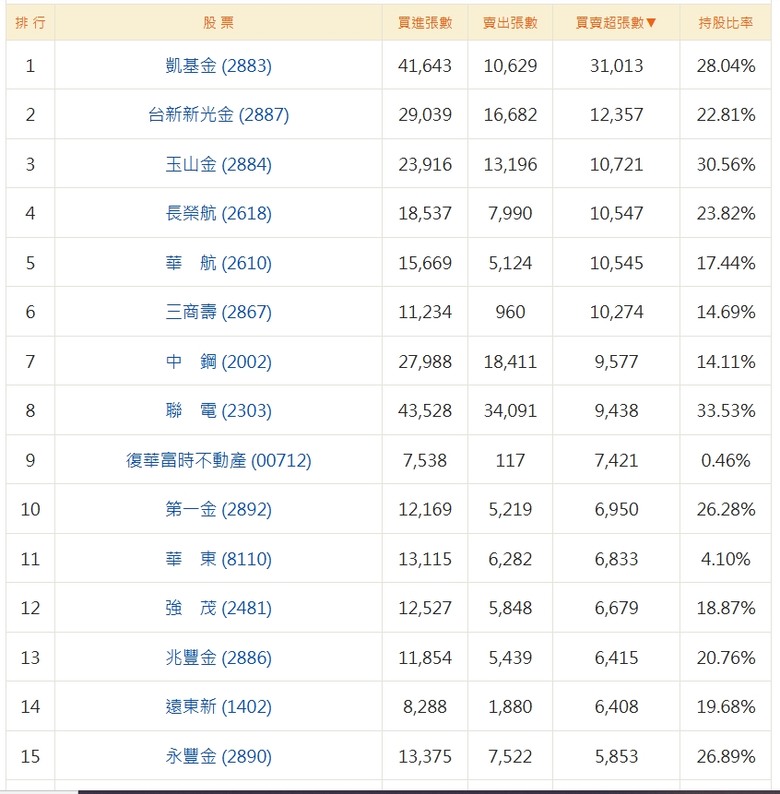Image resolution: width=780 pixels, height=794 pixels.
Task: Open the 聯電 (2303) stock link
Action: tap(218, 411)
